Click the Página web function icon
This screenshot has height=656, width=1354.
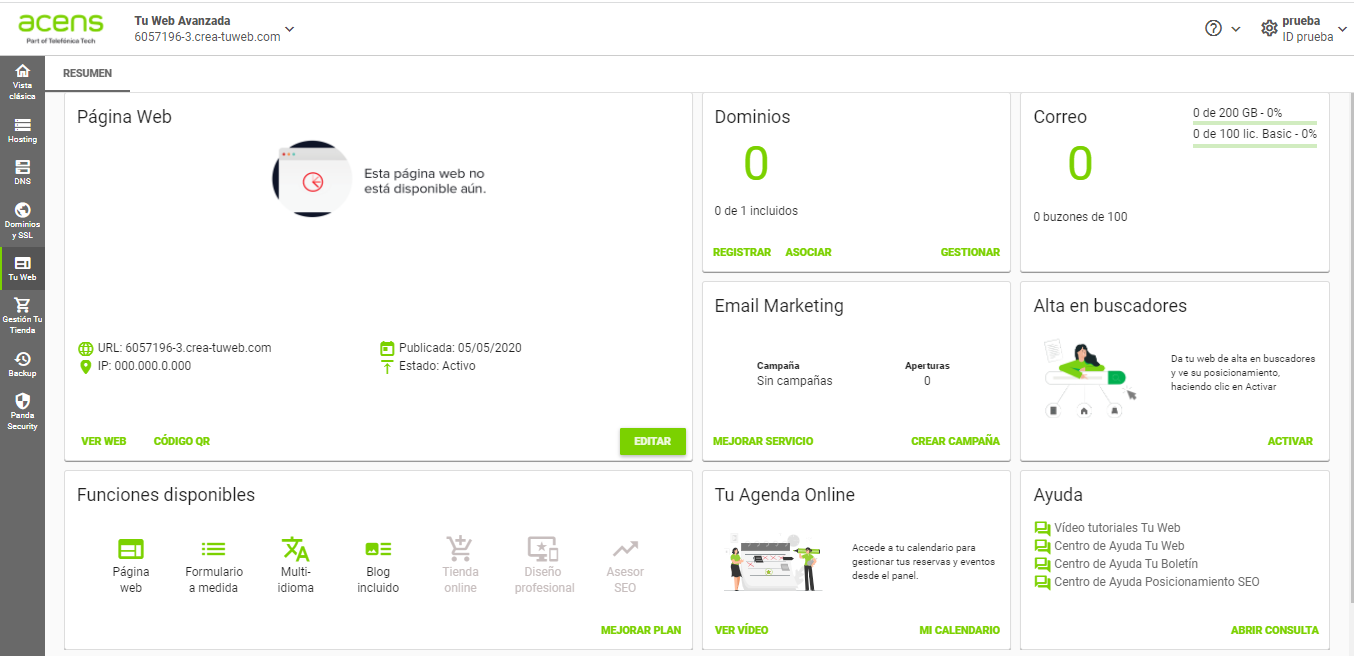(x=131, y=549)
